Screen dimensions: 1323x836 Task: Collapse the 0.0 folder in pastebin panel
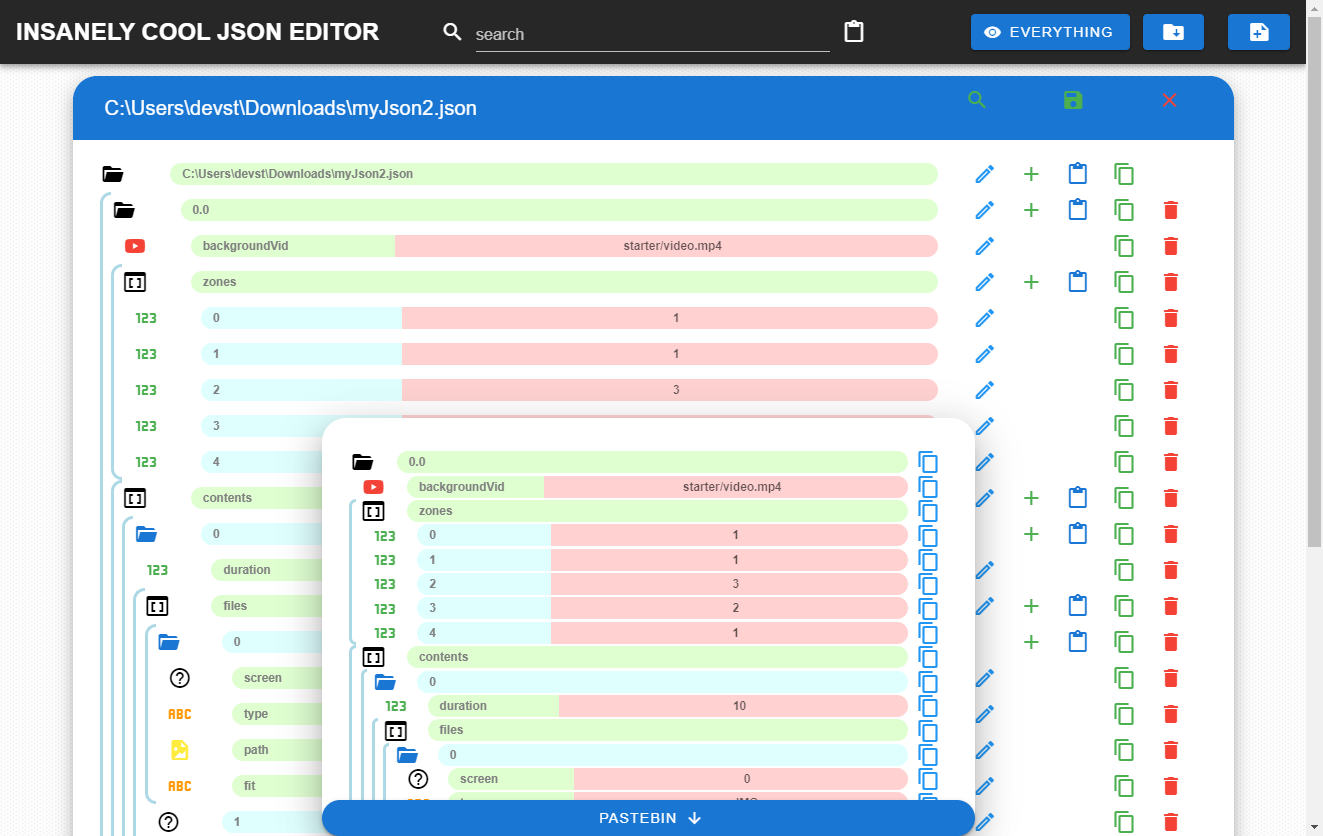pyautogui.click(x=362, y=462)
